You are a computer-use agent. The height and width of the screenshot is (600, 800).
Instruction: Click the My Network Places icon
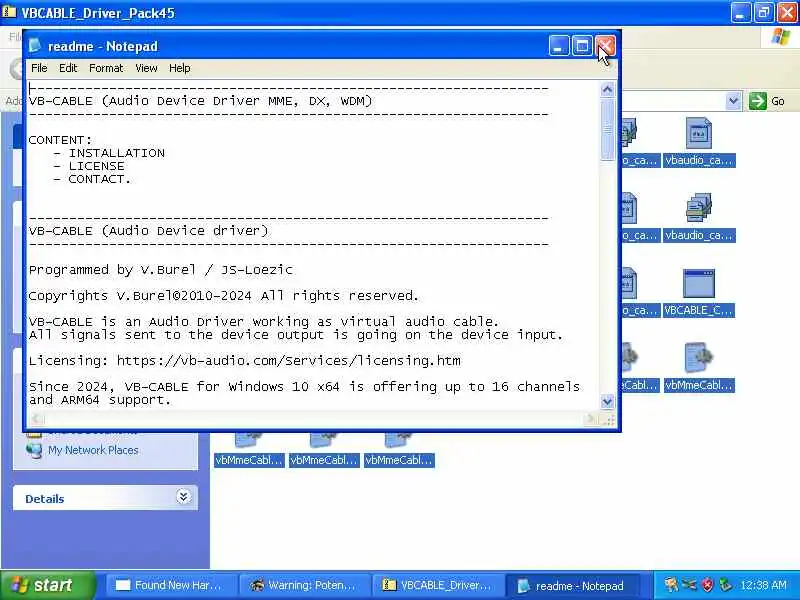pyautogui.click(x=34, y=451)
